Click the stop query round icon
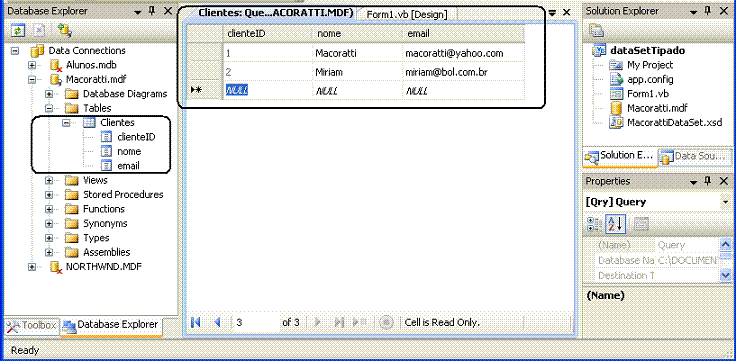The width and height of the screenshot is (736, 361). (386, 323)
